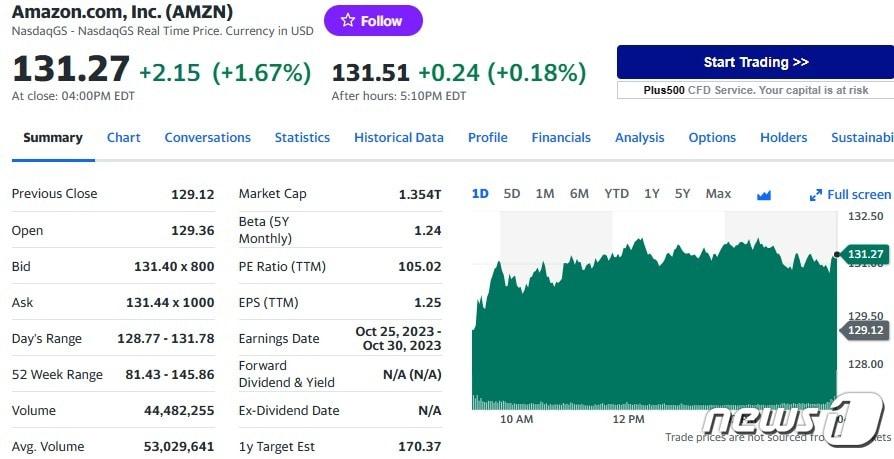This screenshot has width=894, height=459.
Task: Set chart range to 1D
Action: pos(480,194)
